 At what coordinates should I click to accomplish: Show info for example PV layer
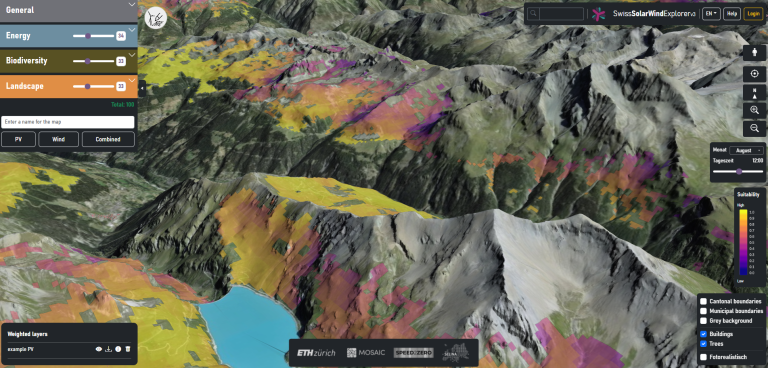(118, 349)
